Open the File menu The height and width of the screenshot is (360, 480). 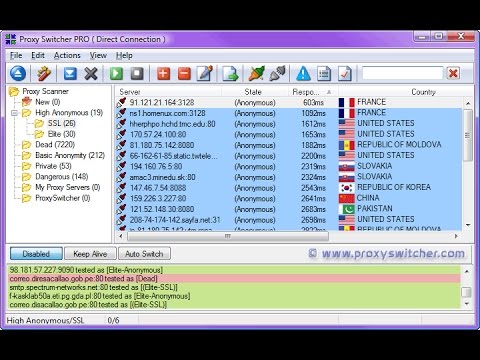click(x=16, y=56)
